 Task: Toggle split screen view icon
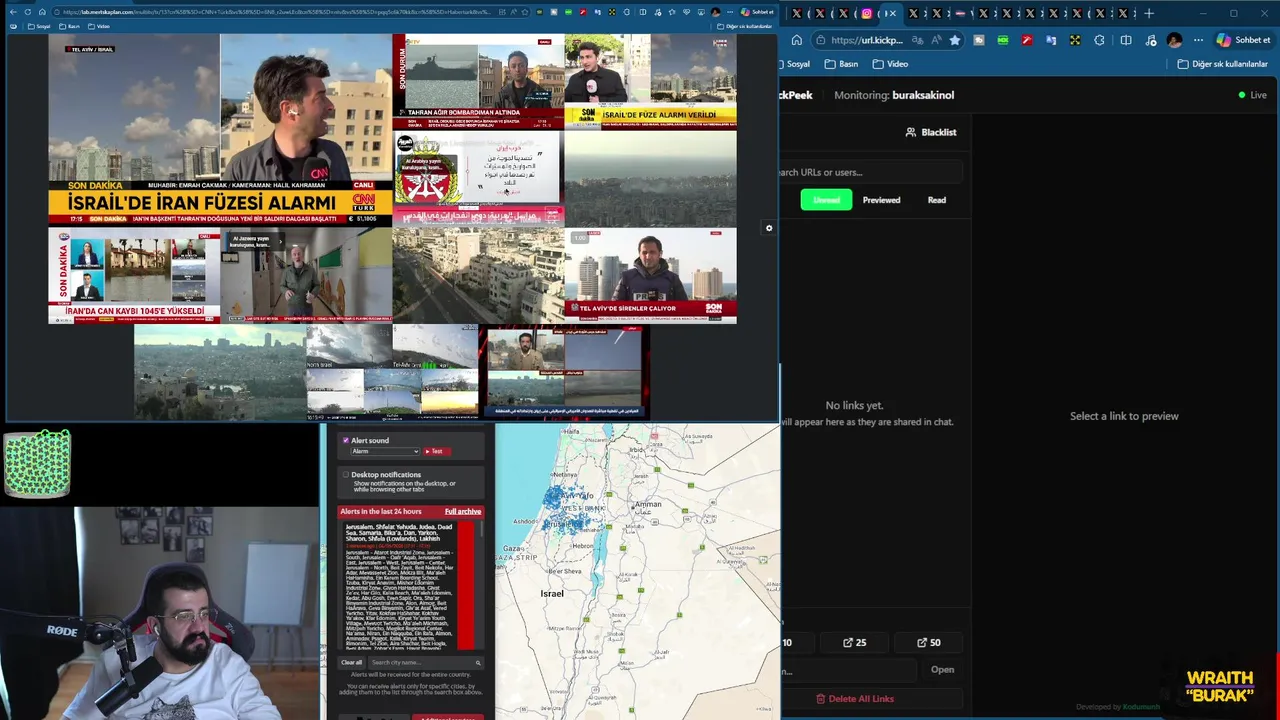1126,40
